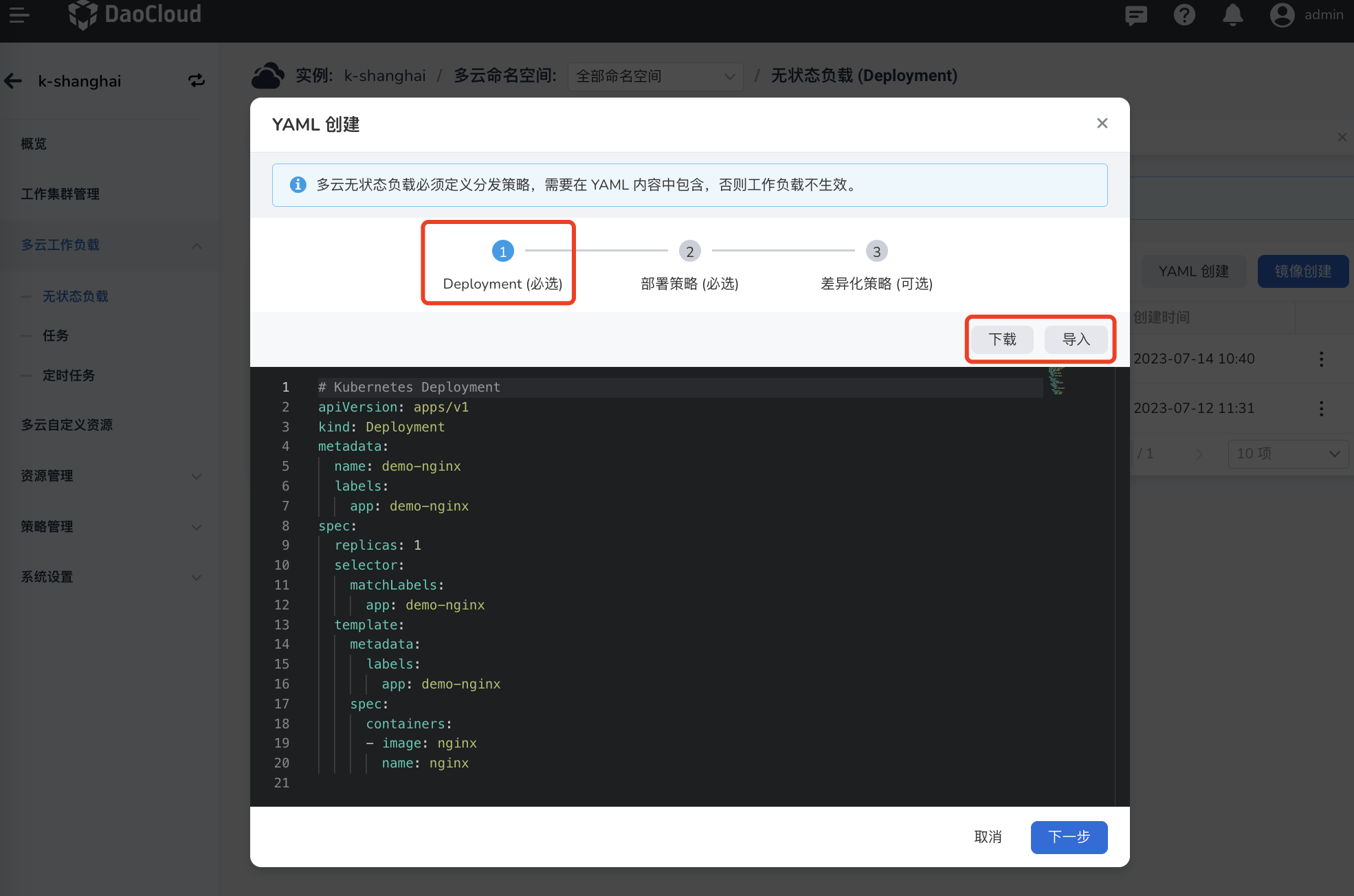Click the DaoCloud logo
This screenshot has height=896, width=1354.
click(x=135, y=14)
